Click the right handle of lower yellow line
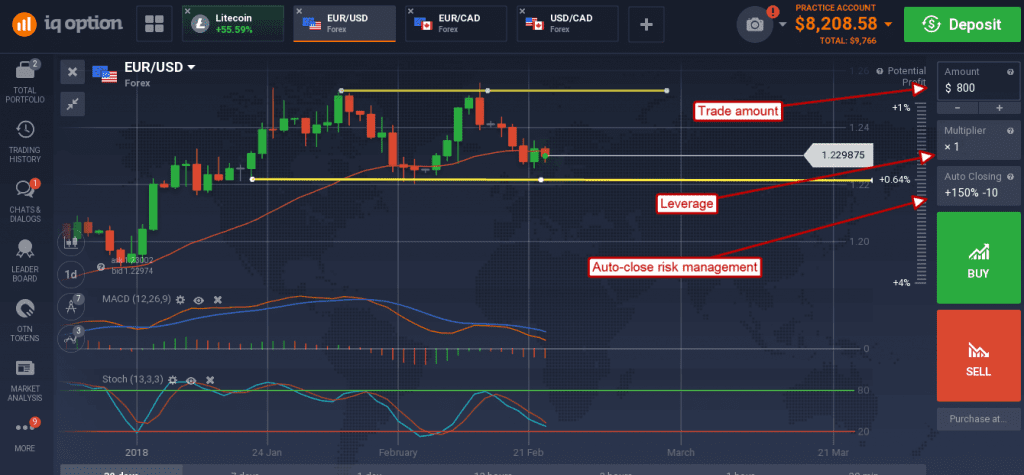Screen dimensions: 1024x475 click(x=541, y=179)
